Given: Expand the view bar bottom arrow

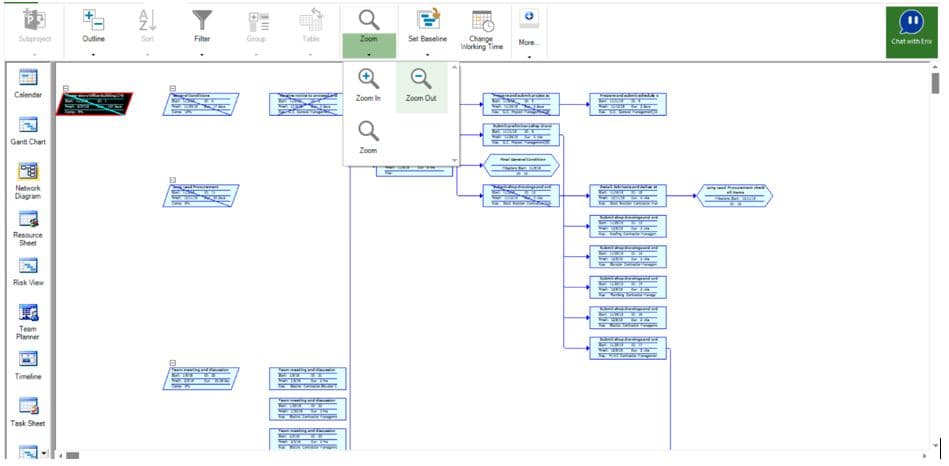Looking at the screenshot, I should [43, 452].
